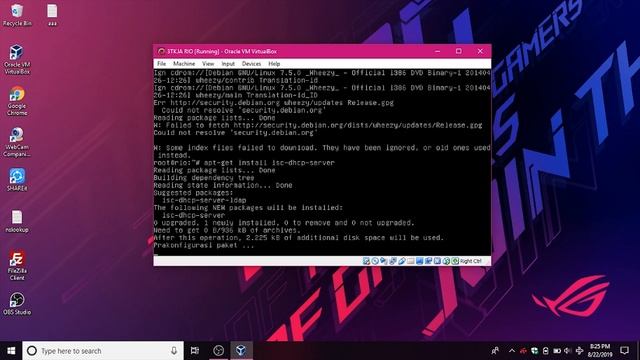Click the terminal line 'apt-get install isc-dhcp-server'
Image resolution: width=640 pixels, height=360 pixels.
click(x=269, y=162)
